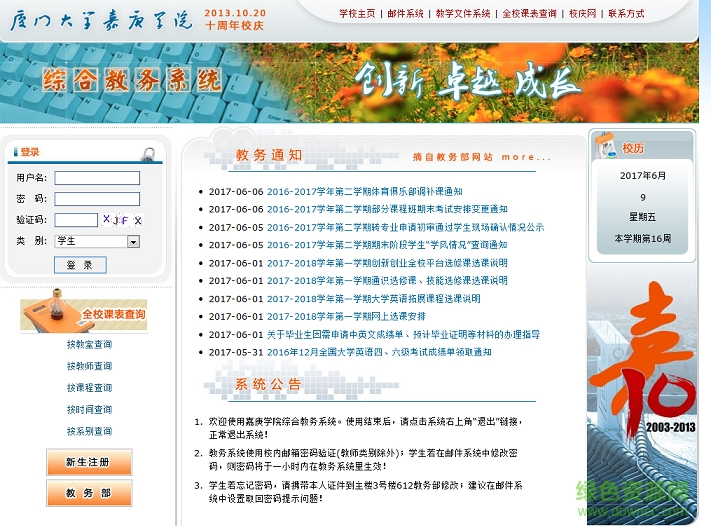Open notice 大学英语四、六级成绩单领取通知
711x530 pixels.
[379, 352]
